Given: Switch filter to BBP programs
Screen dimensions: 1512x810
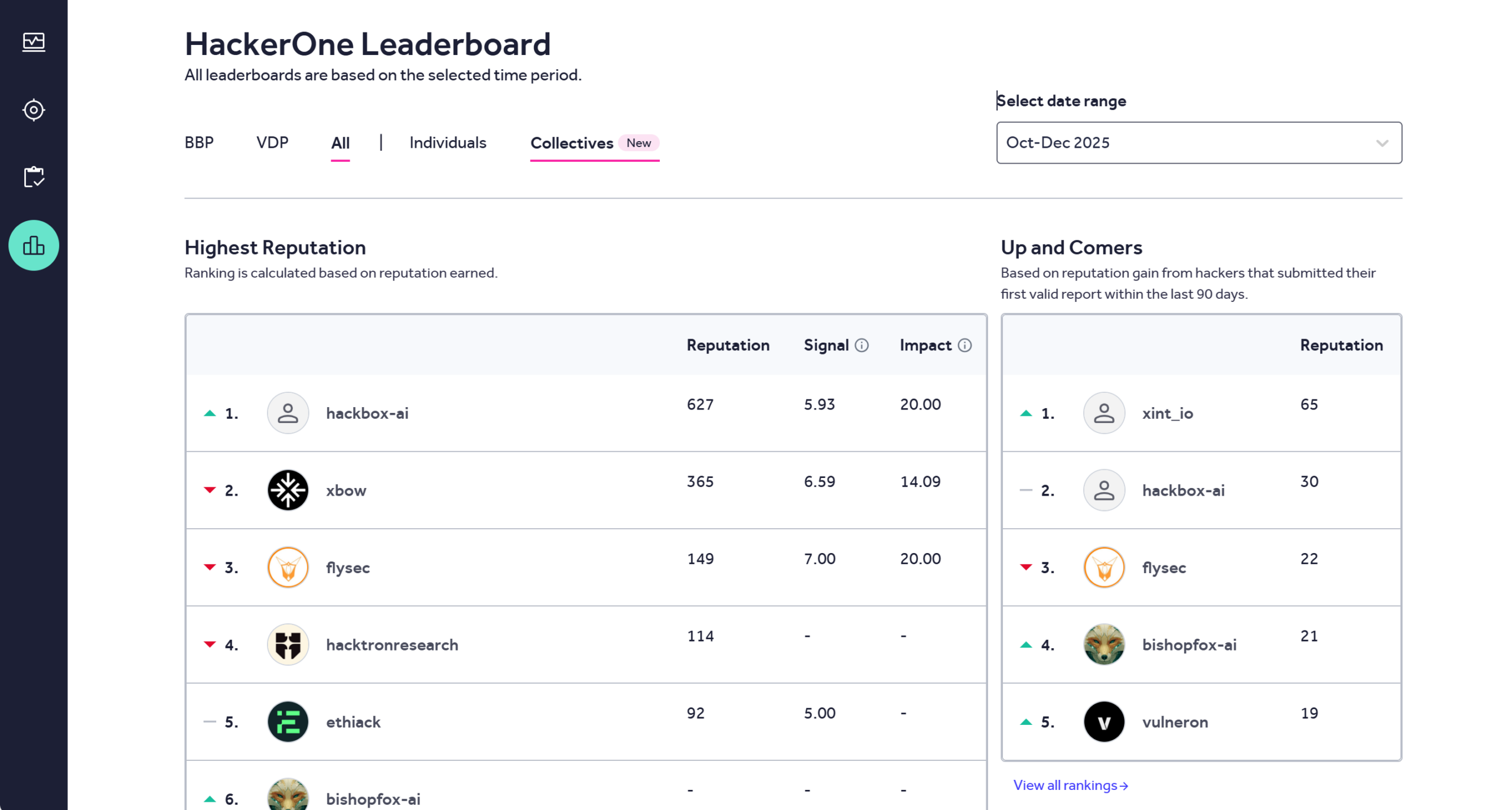Looking at the screenshot, I should tap(198, 142).
